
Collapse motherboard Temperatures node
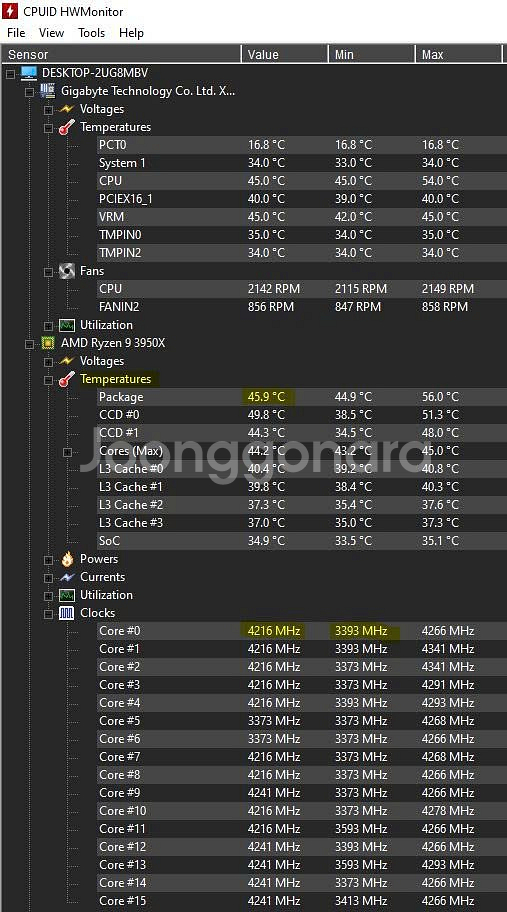click(x=48, y=127)
